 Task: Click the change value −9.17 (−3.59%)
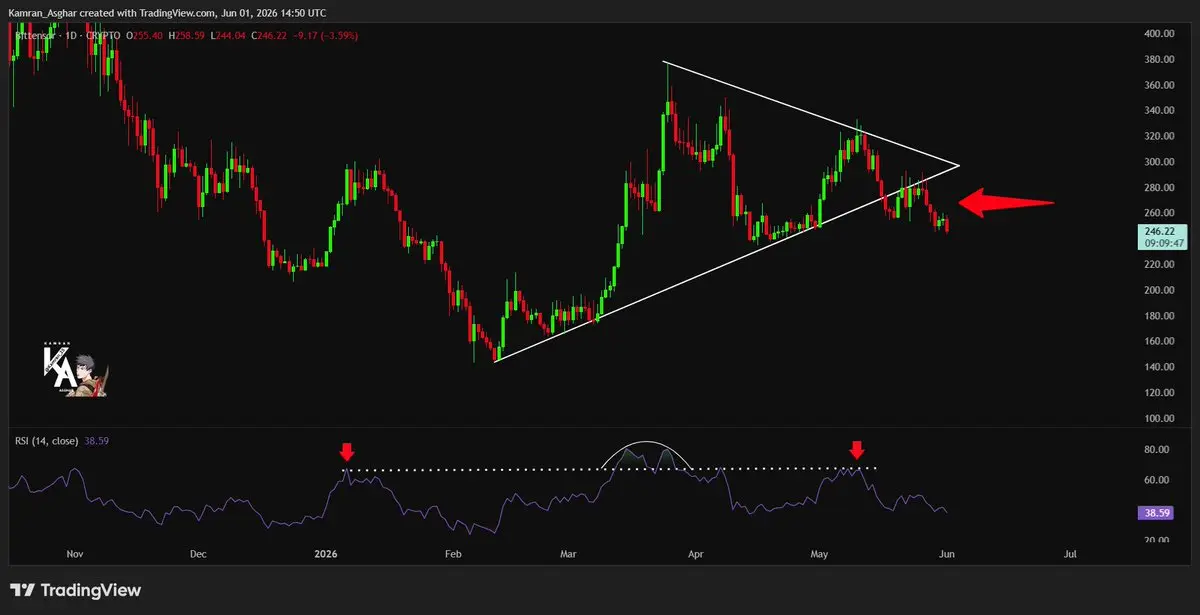pyautogui.click(x=325, y=35)
